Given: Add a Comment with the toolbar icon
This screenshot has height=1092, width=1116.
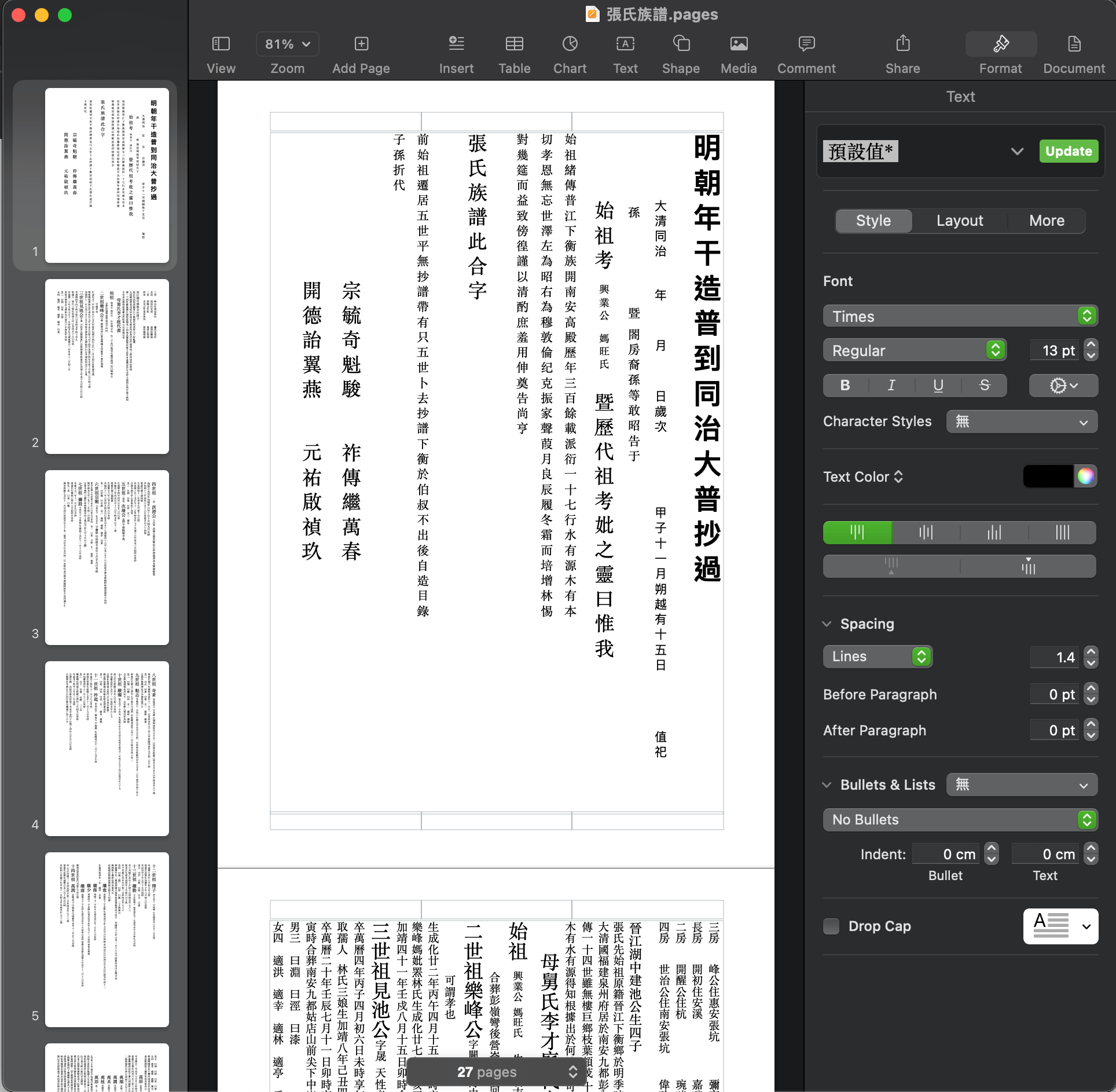Looking at the screenshot, I should 806,45.
